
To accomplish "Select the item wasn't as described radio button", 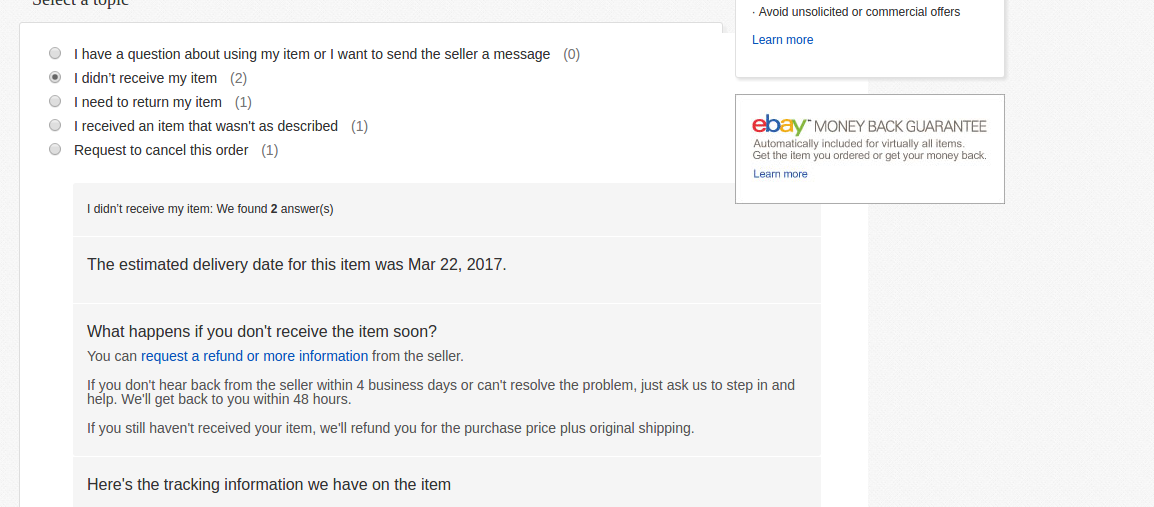I will click(55, 126).
